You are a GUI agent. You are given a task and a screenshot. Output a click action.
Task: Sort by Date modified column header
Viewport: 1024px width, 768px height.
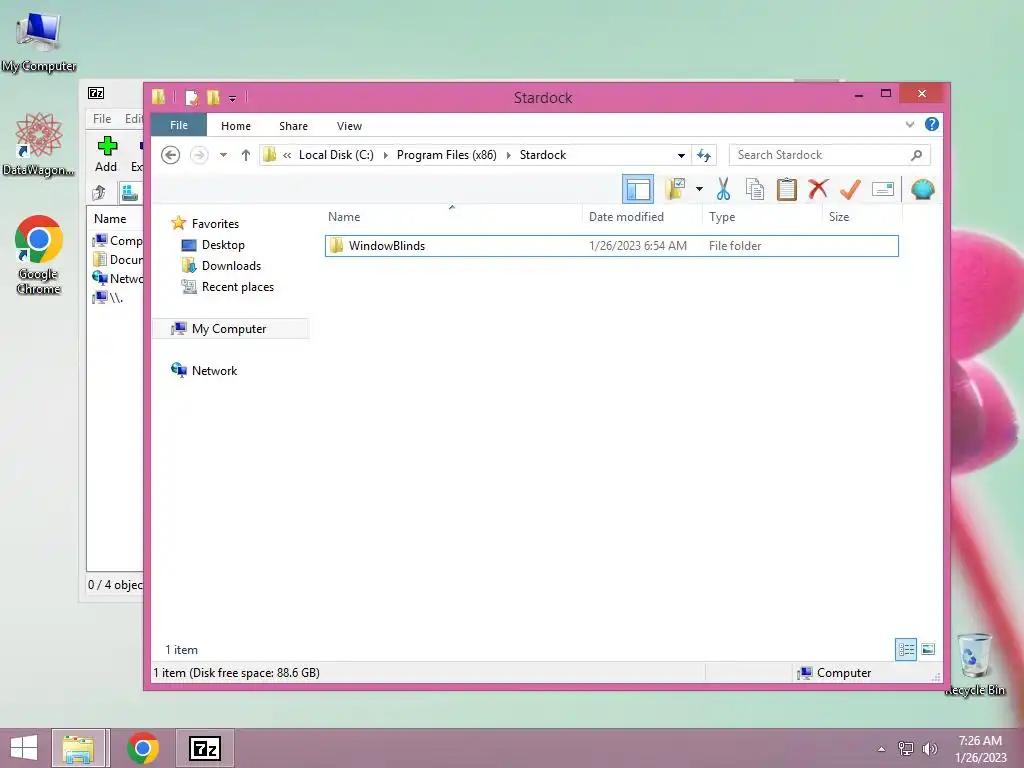tap(626, 217)
